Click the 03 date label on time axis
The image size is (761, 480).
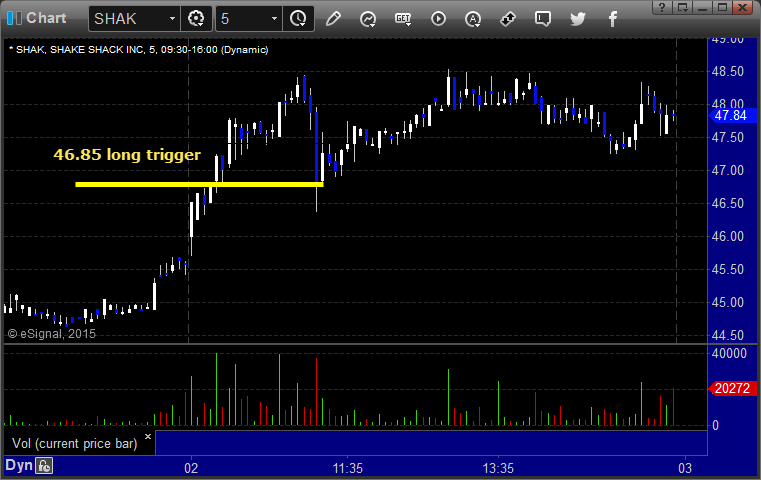pyautogui.click(x=685, y=468)
